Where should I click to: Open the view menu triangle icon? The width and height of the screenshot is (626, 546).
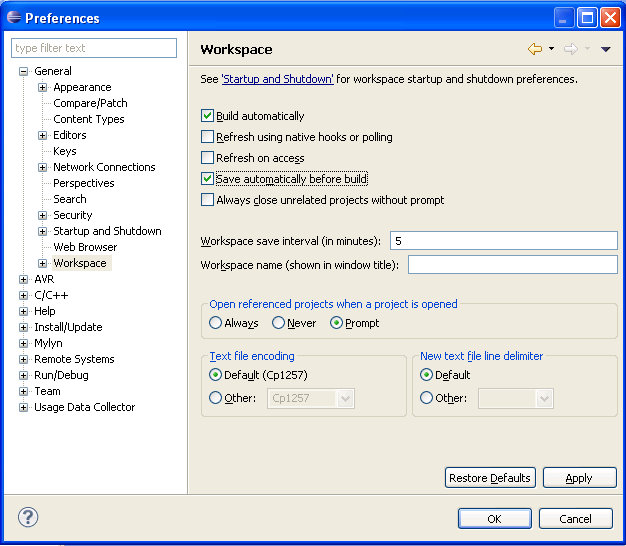(605, 49)
